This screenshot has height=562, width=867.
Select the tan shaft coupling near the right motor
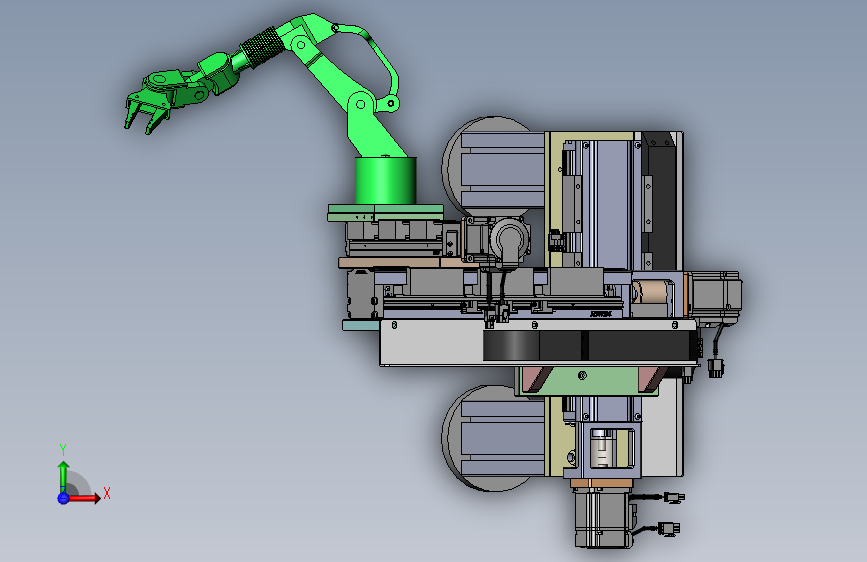tap(651, 292)
